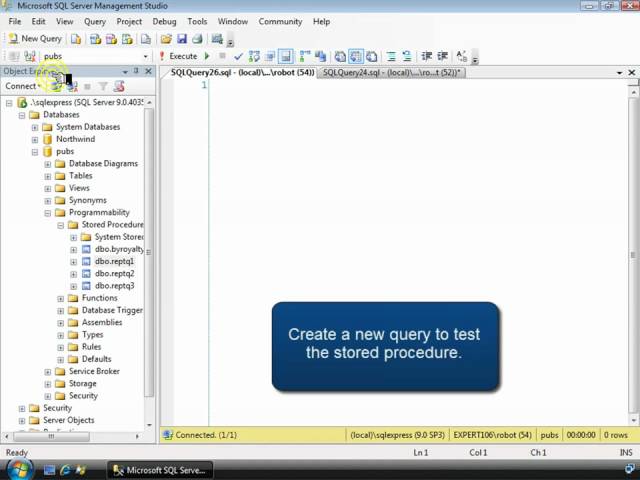Toggle Object Explorer auto-hide pin
640x480 pixels.
[x=137, y=71]
